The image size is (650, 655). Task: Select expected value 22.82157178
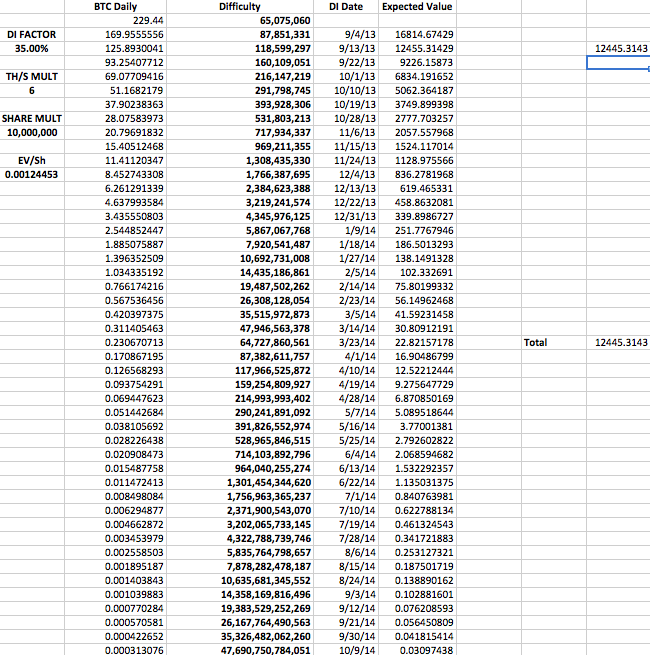pos(417,343)
